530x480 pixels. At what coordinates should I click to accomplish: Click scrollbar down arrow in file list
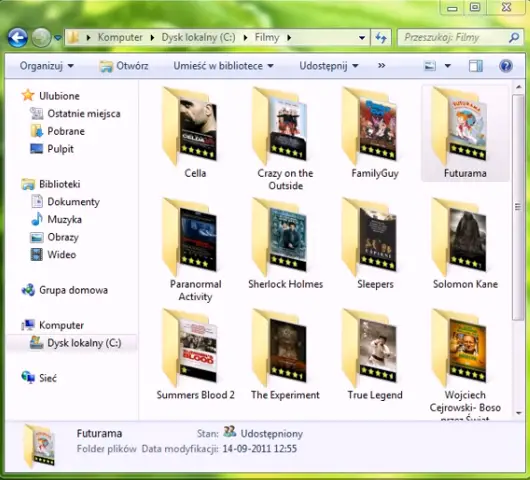coord(518,413)
